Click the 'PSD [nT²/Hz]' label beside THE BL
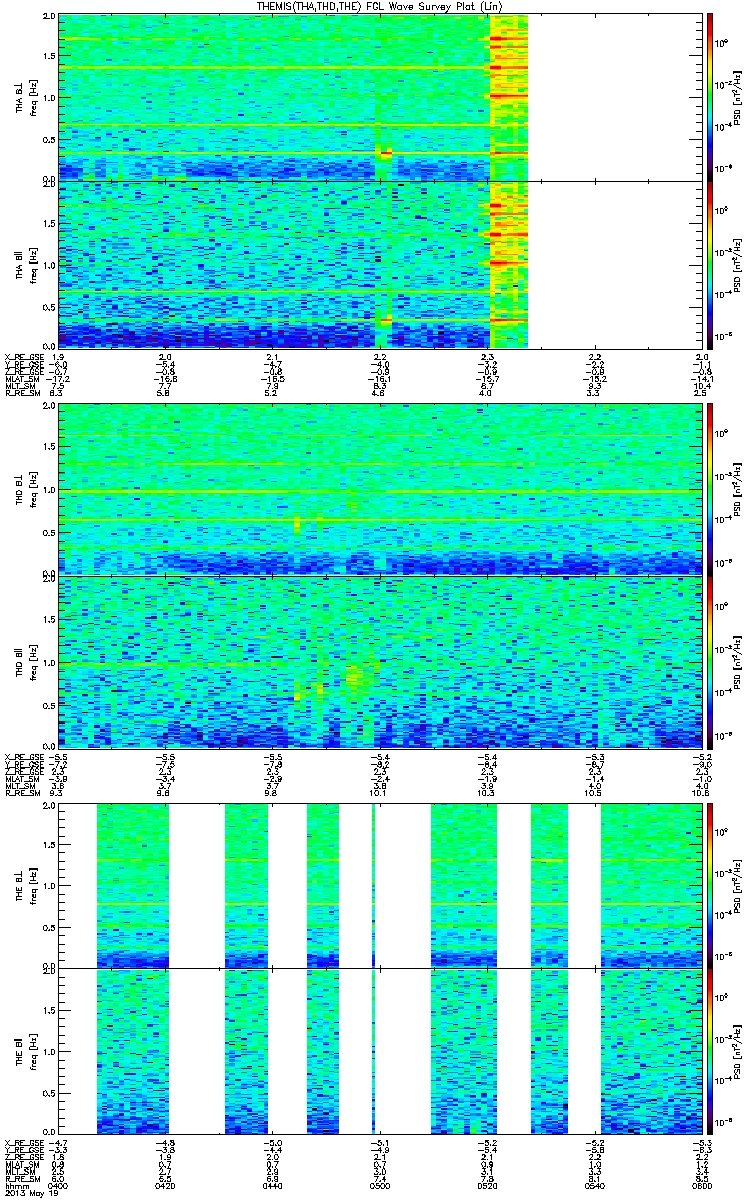 pos(738,885)
